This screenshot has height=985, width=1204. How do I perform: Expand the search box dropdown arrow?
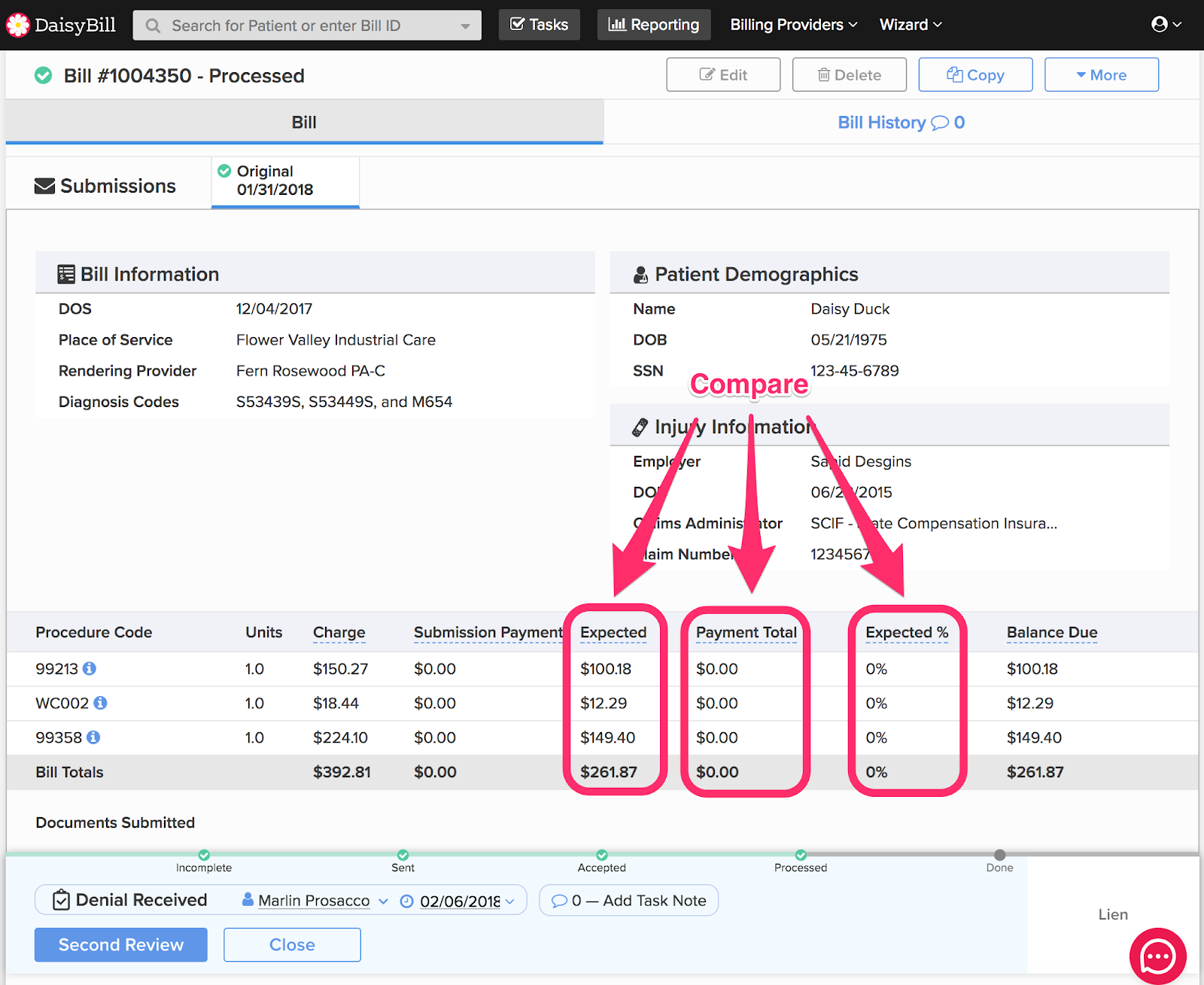pyautogui.click(x=466, y=26)
